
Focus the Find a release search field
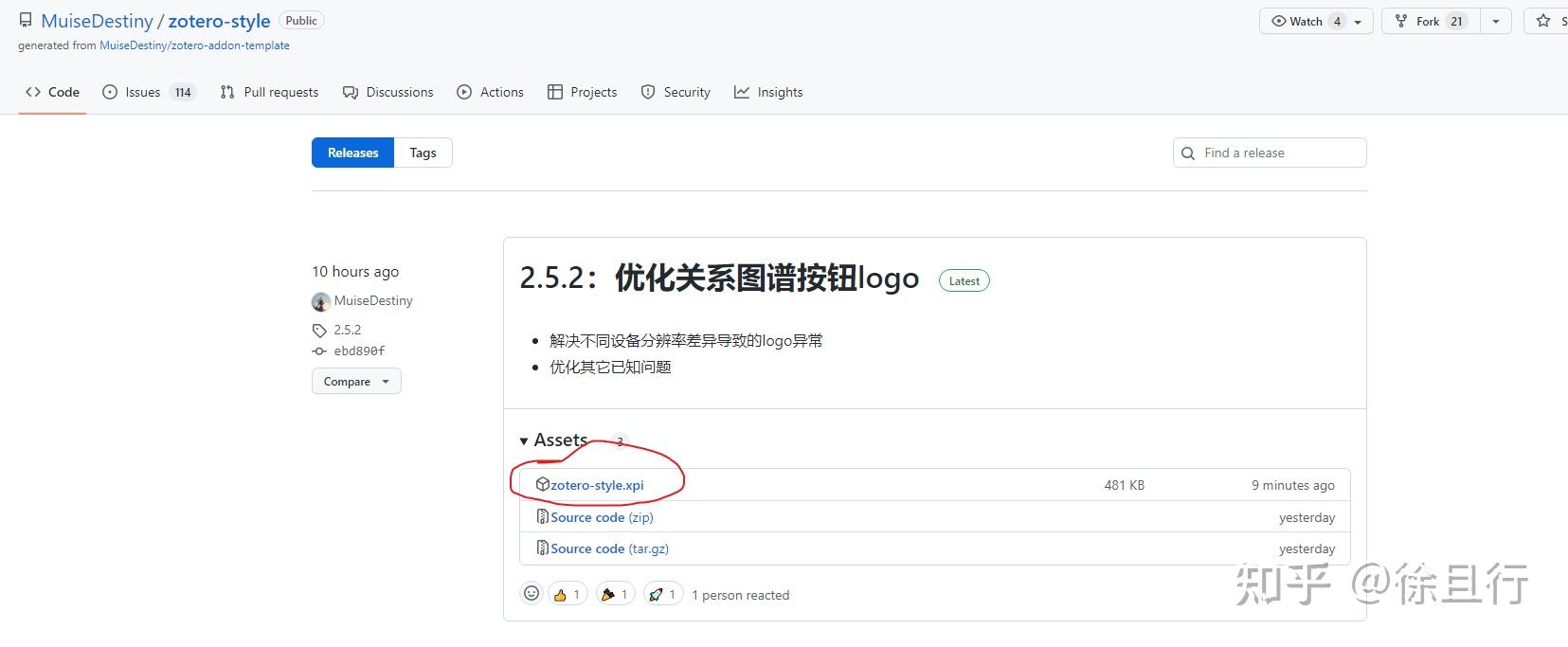(1270, 153)
